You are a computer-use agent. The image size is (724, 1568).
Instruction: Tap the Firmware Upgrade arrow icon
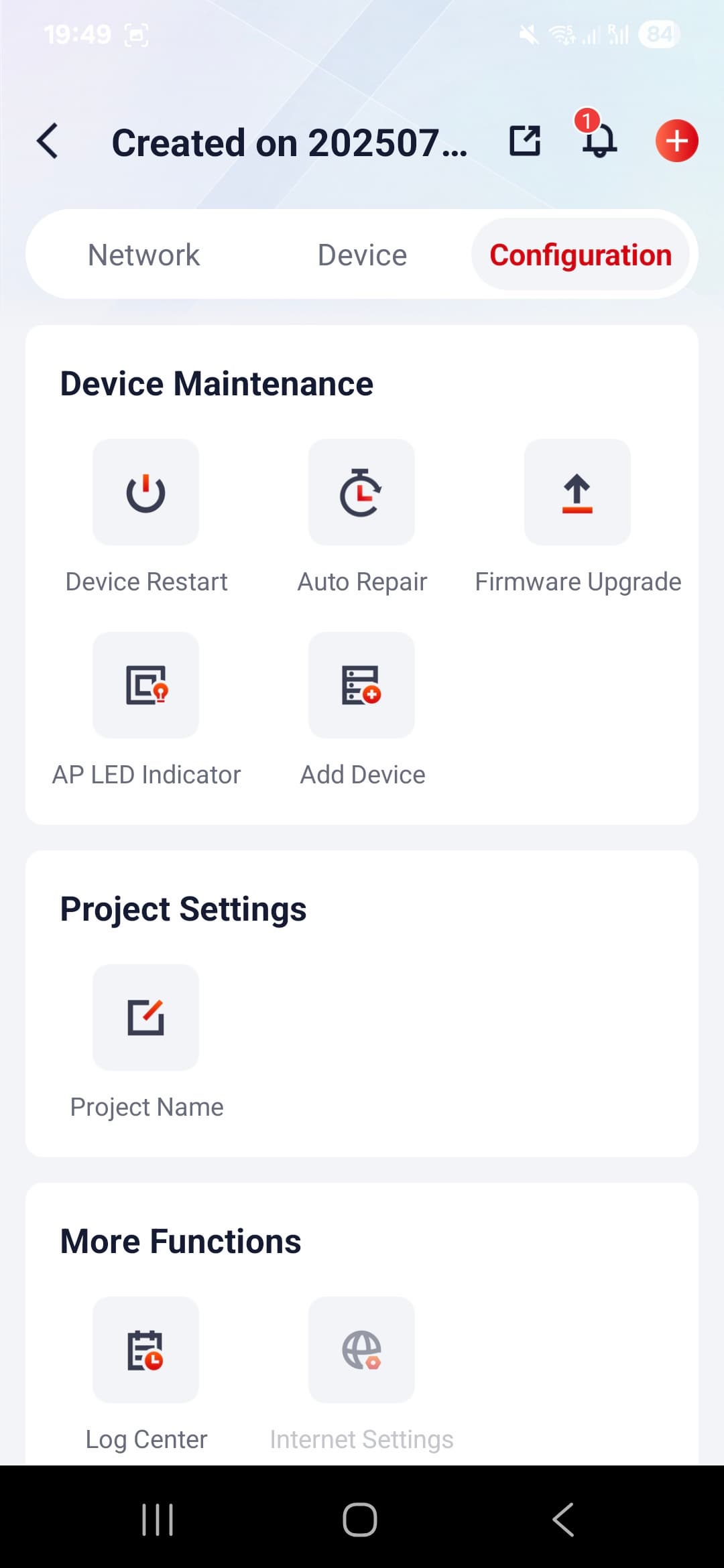tap(577, 493)
